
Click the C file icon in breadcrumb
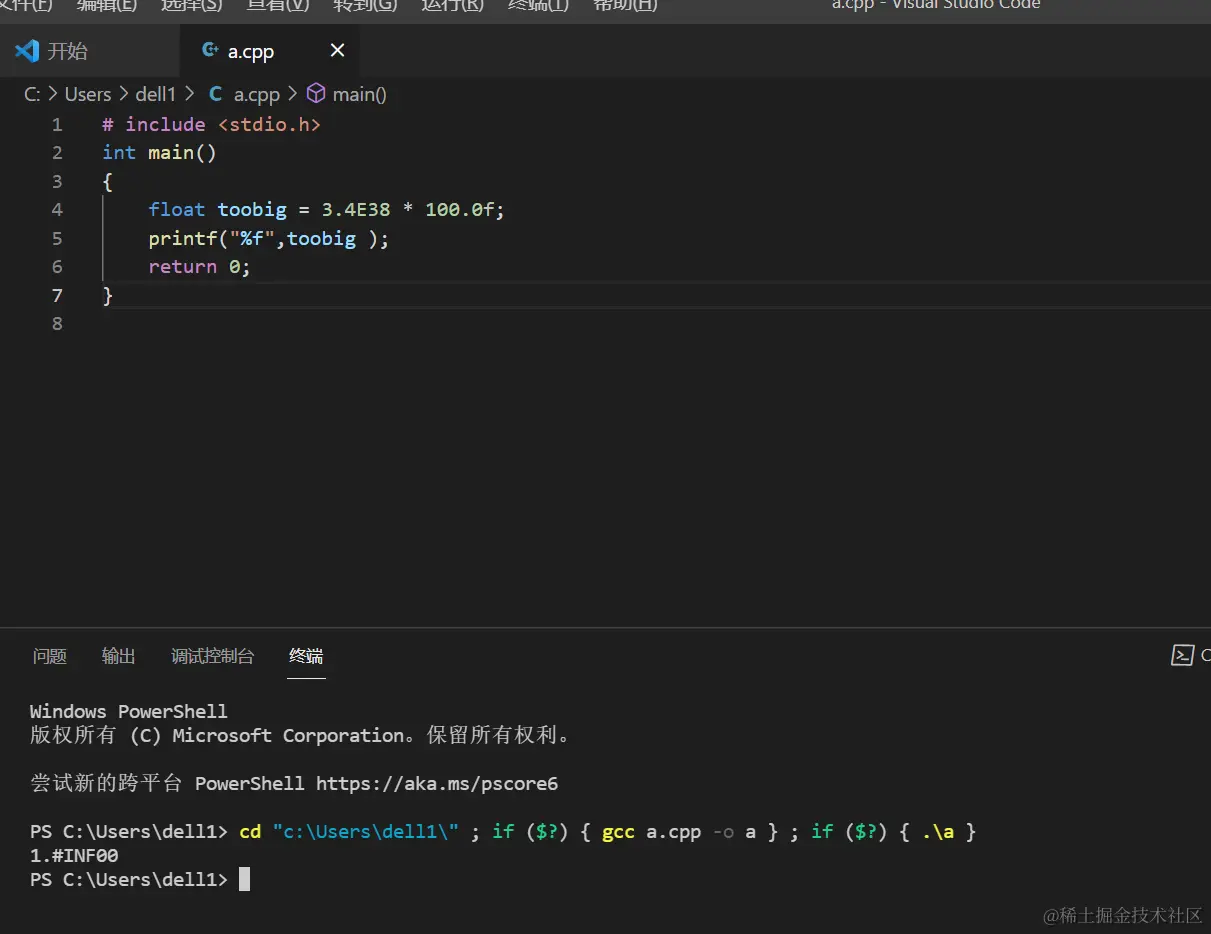point(215,94)
